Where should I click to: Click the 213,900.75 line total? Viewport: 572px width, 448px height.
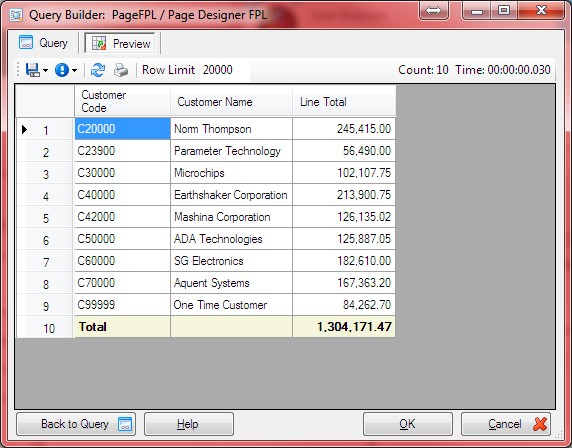(344, 195)
